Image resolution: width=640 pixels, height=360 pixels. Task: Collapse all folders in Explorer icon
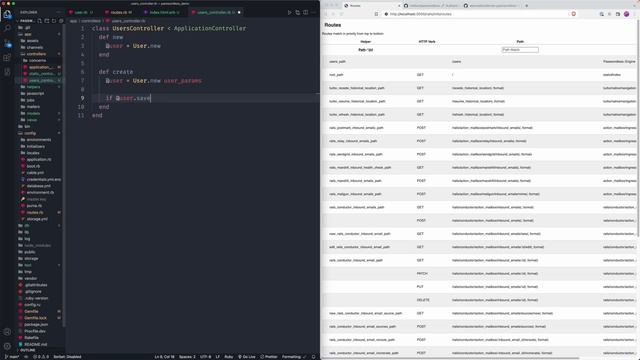[x=61, y=21]
